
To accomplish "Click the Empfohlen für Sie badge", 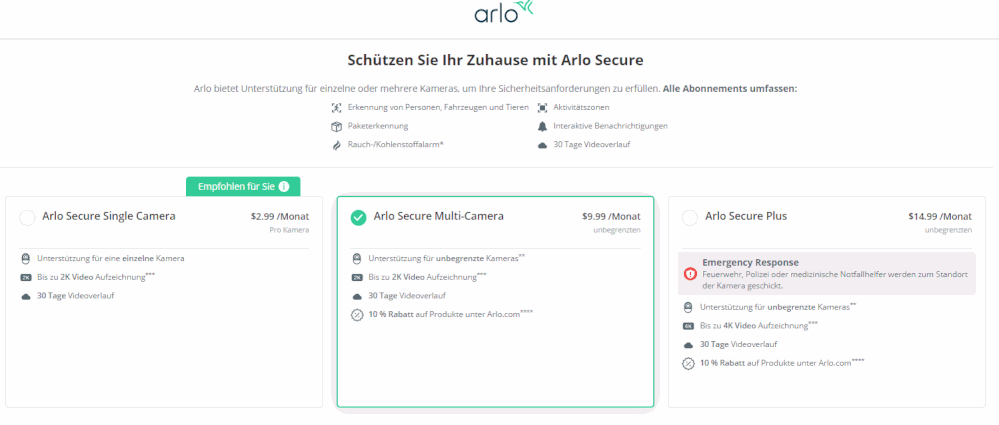I will (x=243, y=187).
